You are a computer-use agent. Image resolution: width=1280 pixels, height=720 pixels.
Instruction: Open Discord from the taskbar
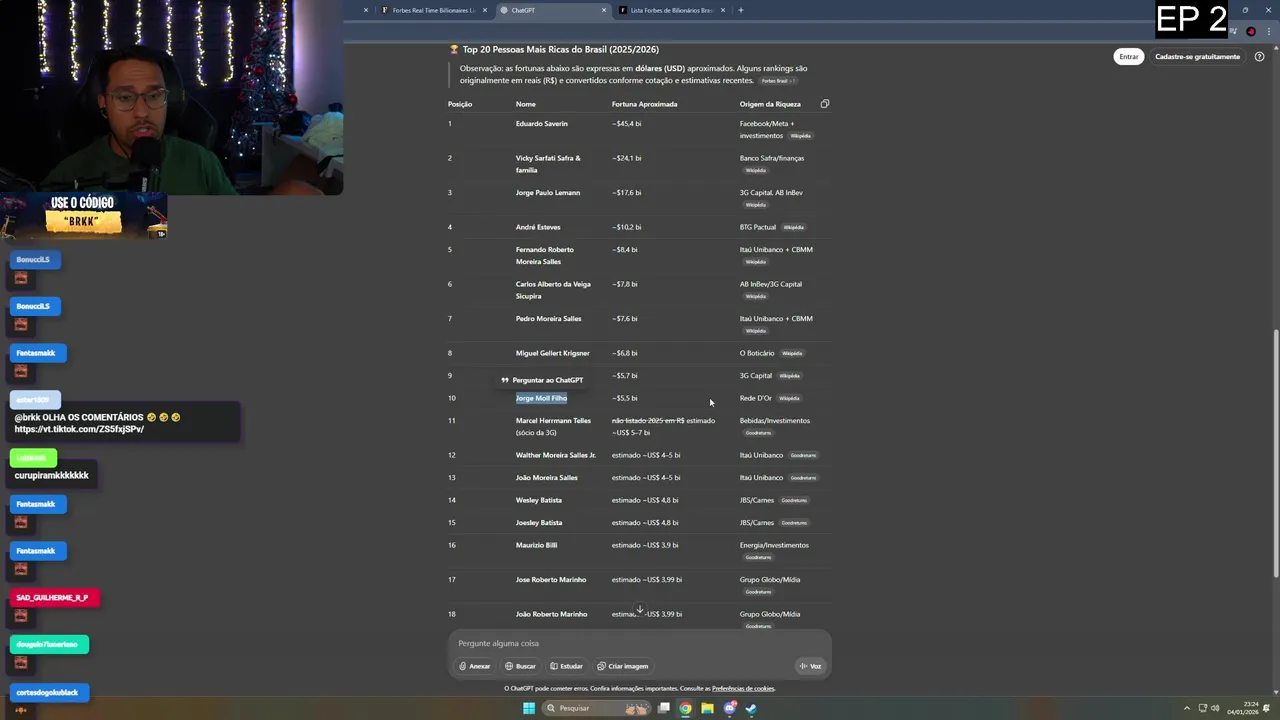pyautogui.click(x=729, y=708)
